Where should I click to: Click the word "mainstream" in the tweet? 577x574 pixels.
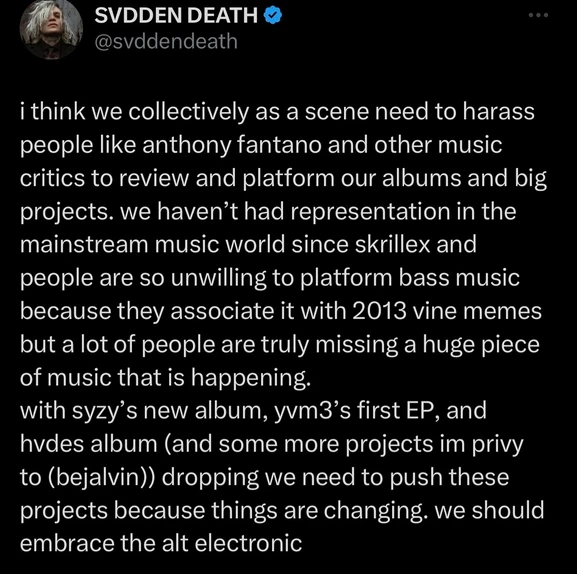[84, 244]
